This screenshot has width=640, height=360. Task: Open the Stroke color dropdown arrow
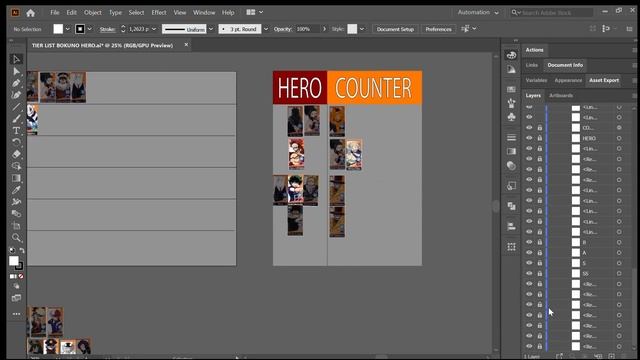pos(90,29)
